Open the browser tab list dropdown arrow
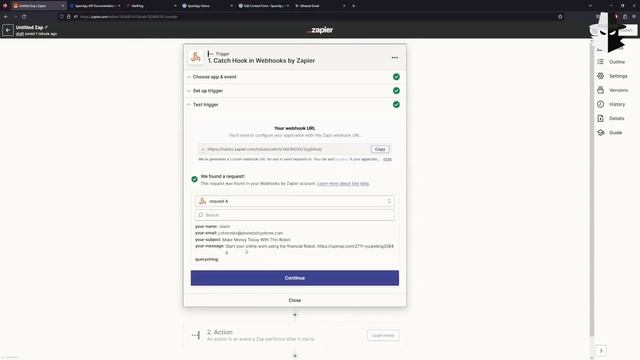 [x=590, y=6]
